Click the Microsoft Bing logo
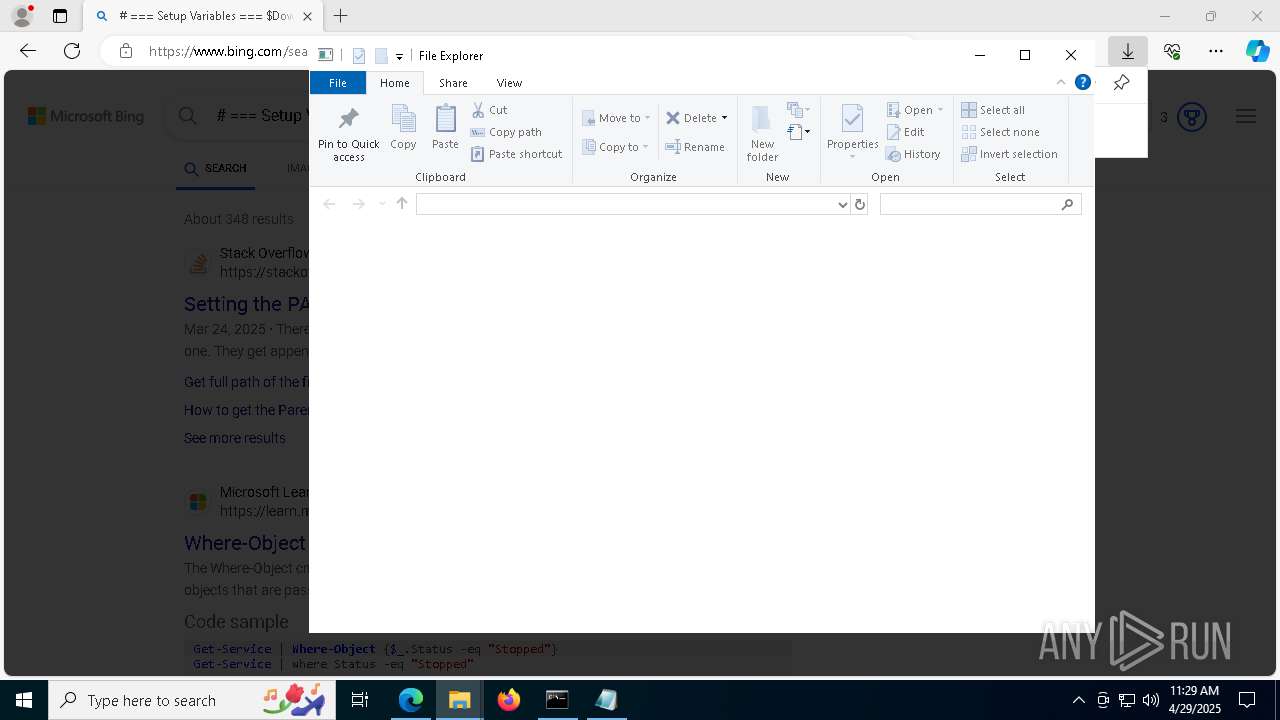This screenshot has width=1280, height=720. (86, 117)
